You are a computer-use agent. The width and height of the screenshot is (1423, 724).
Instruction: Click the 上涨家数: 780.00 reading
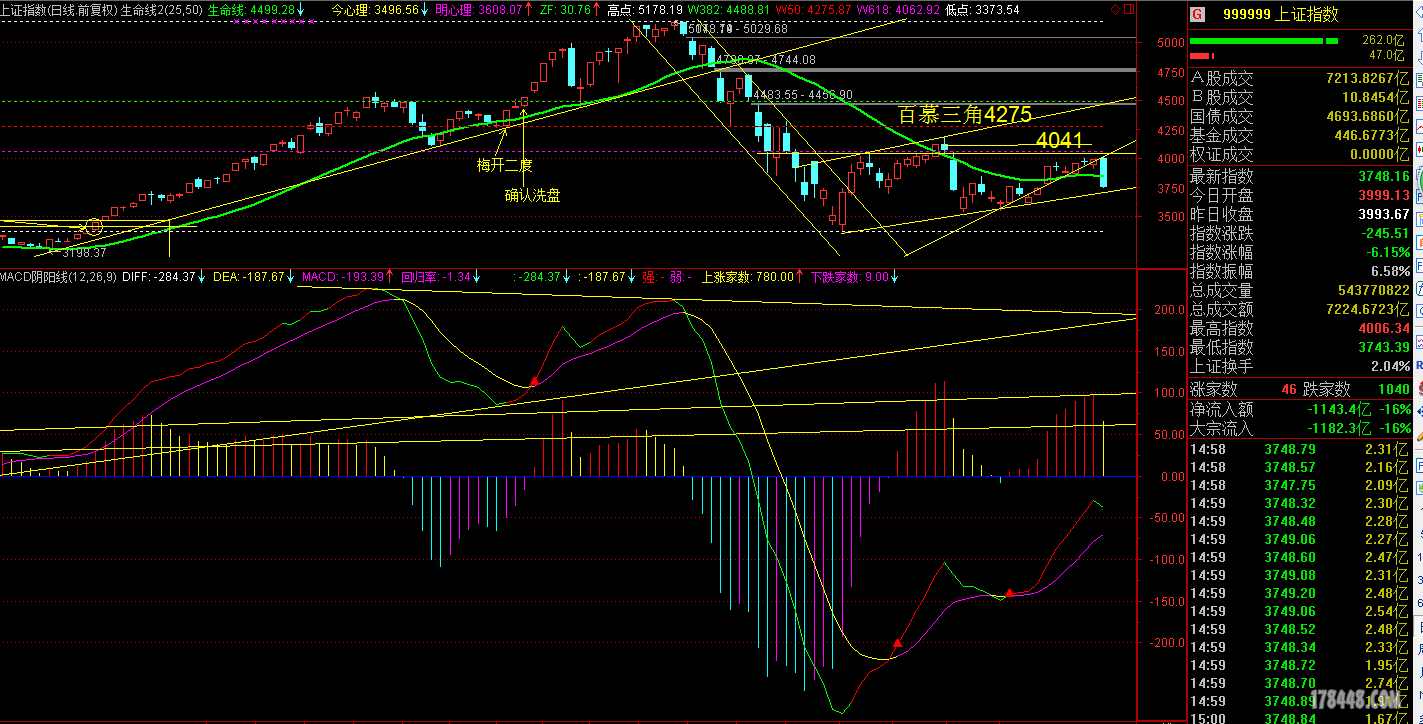coord(748,276)
